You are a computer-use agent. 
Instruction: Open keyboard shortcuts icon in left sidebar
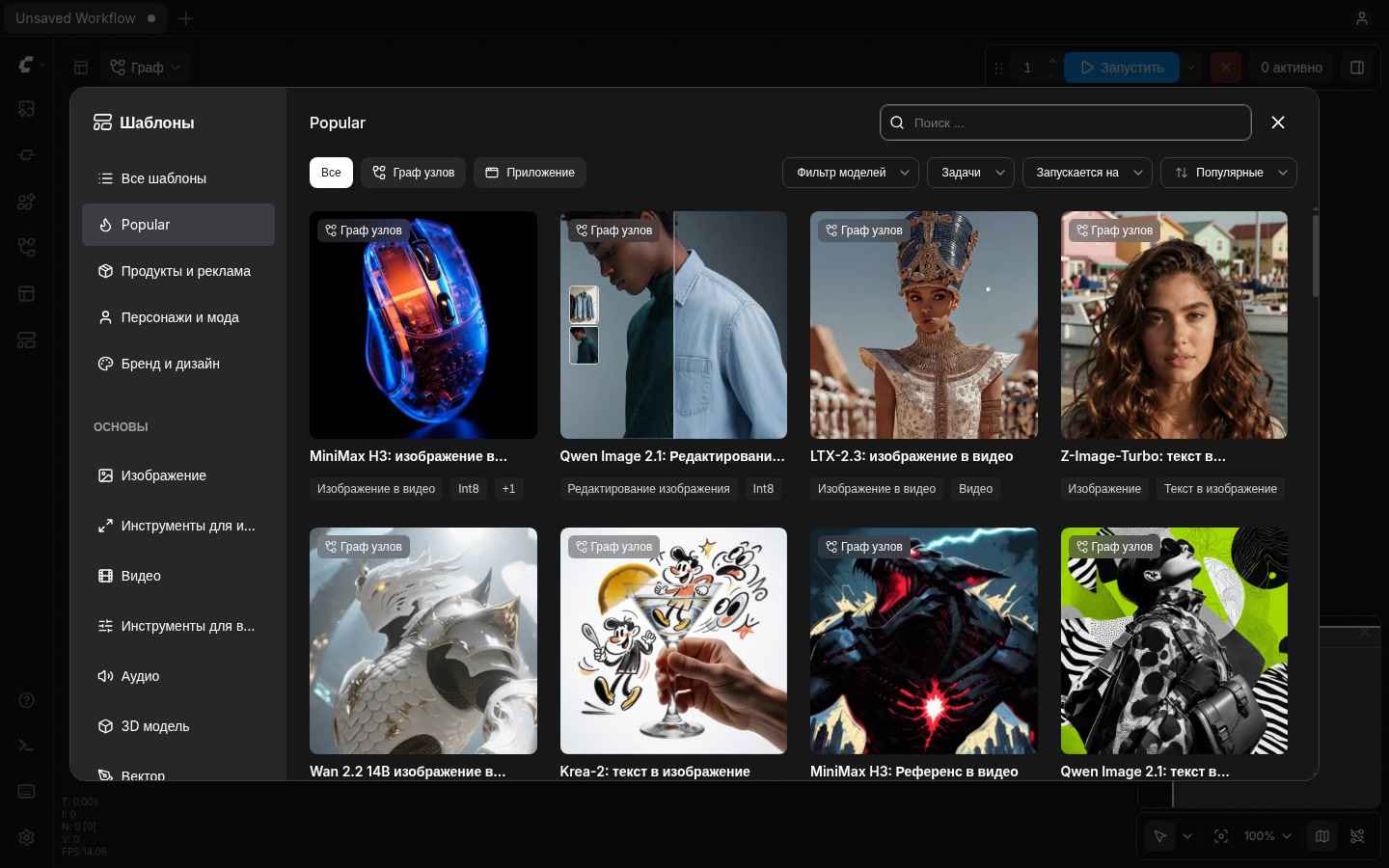[x=27, y=792]
